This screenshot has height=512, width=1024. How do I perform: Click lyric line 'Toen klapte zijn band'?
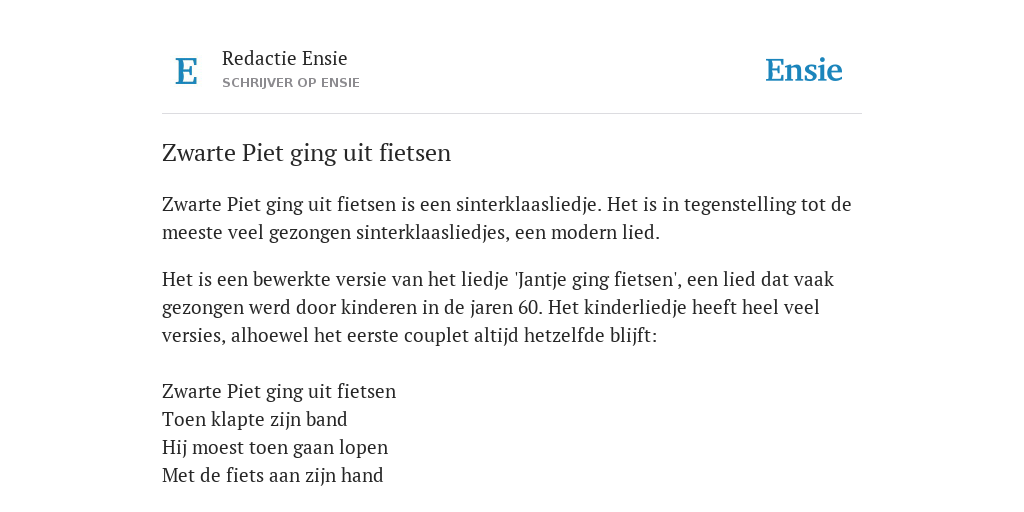click(255, 419)
